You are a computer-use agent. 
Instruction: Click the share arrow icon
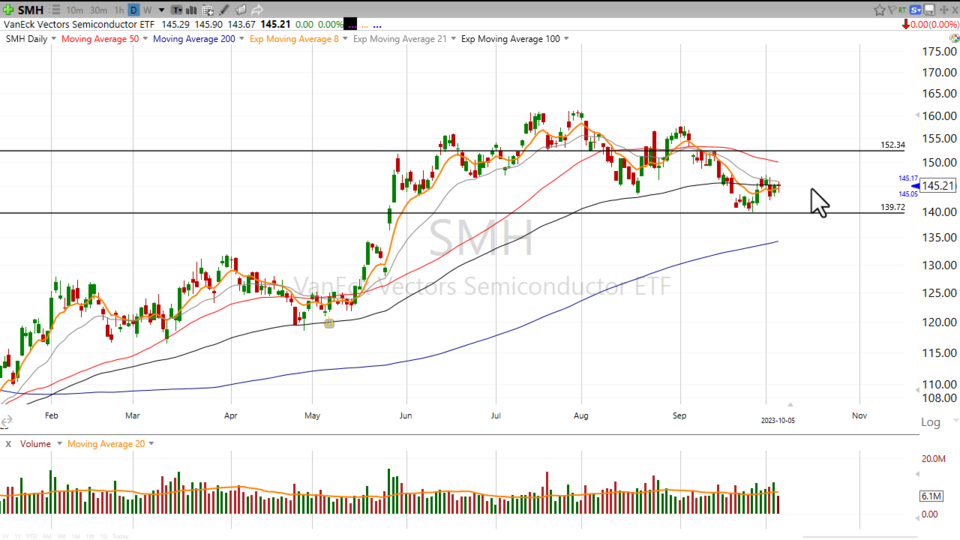coord(257,10)
